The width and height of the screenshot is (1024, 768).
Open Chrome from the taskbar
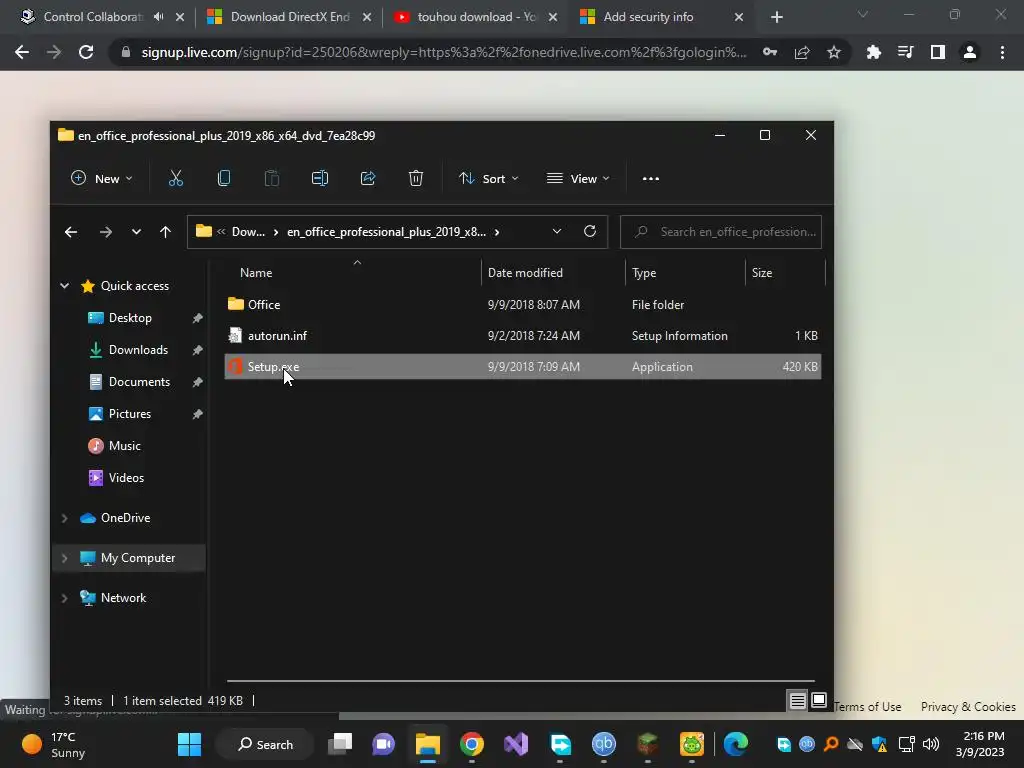pyautogui.click(x=472, y=744)
